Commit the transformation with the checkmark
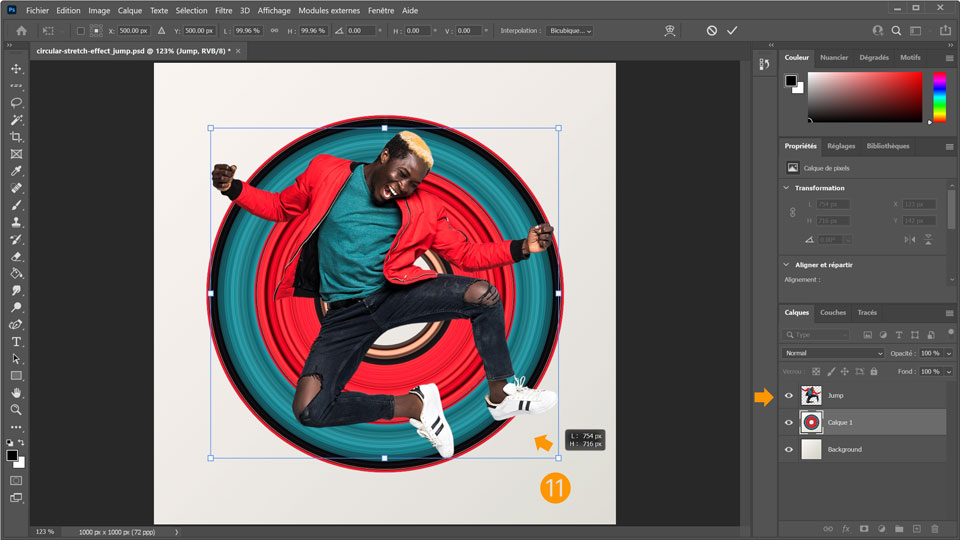960x540 pixels. coord(732,31)
